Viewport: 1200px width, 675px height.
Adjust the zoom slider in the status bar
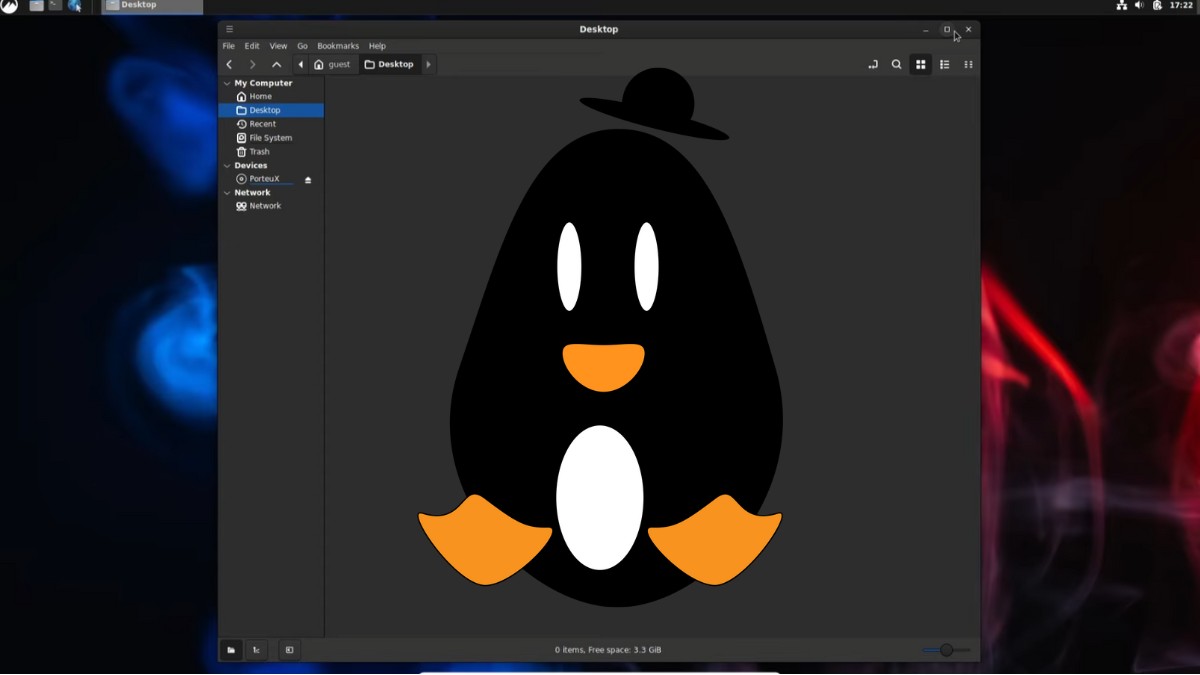(x=944, y=649)
